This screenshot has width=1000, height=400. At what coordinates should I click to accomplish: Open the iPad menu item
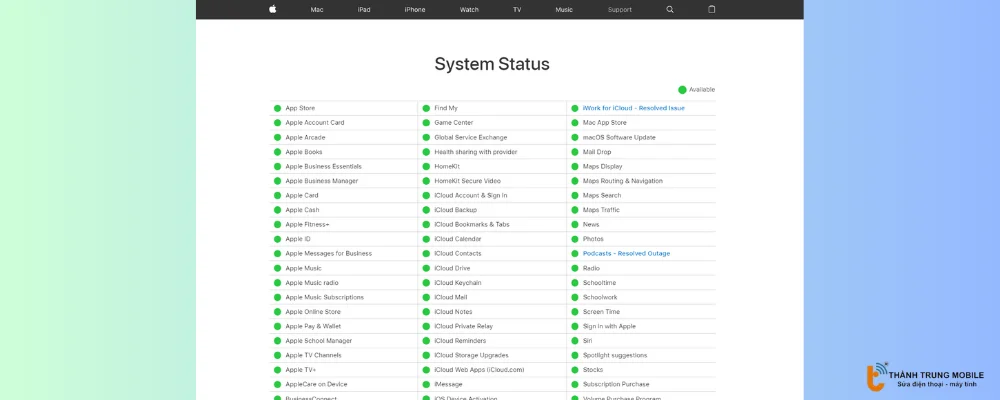[364, 10]
